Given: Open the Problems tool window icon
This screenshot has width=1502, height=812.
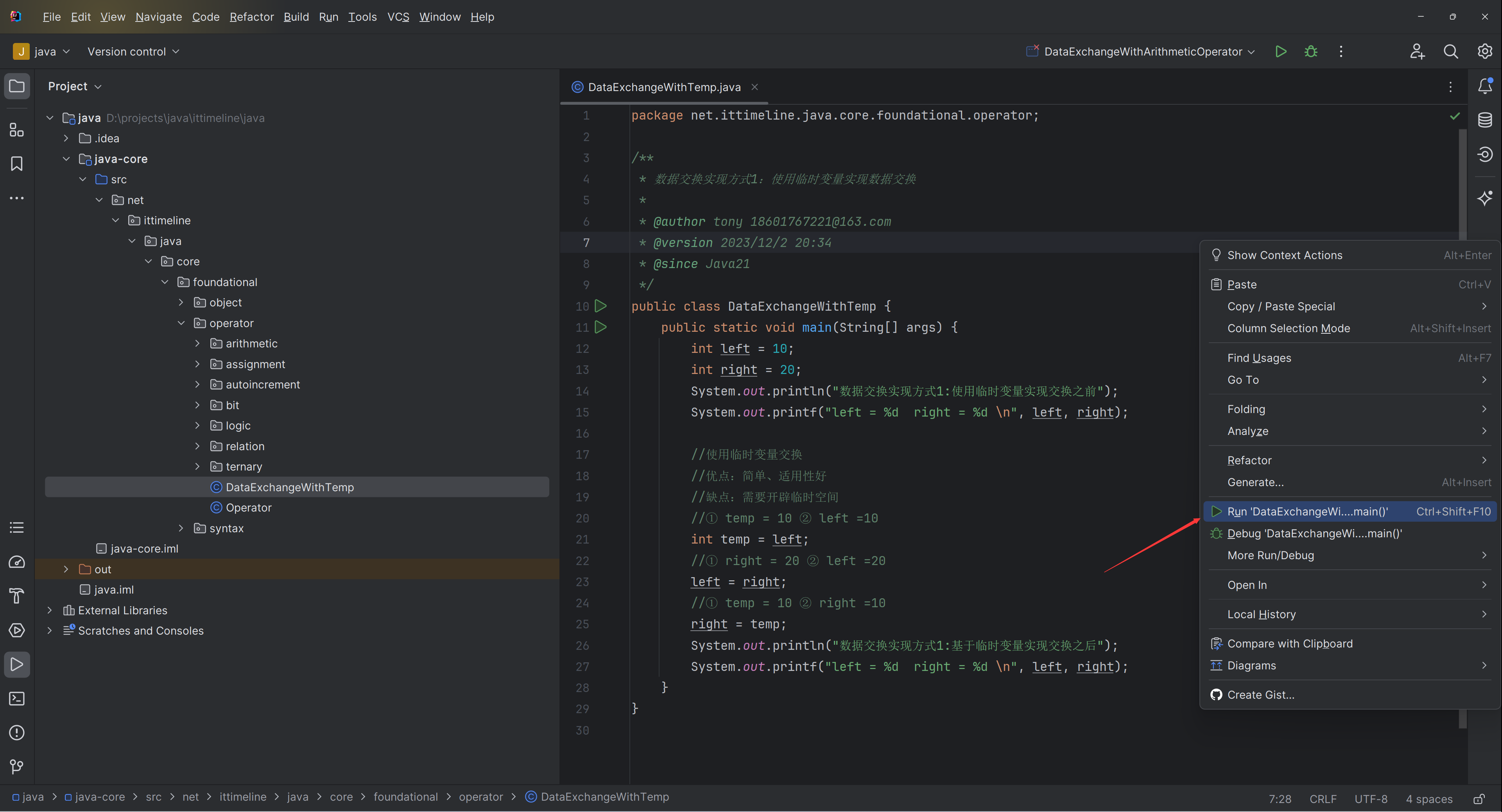Looking at the screenshot, I should point(17,733).
